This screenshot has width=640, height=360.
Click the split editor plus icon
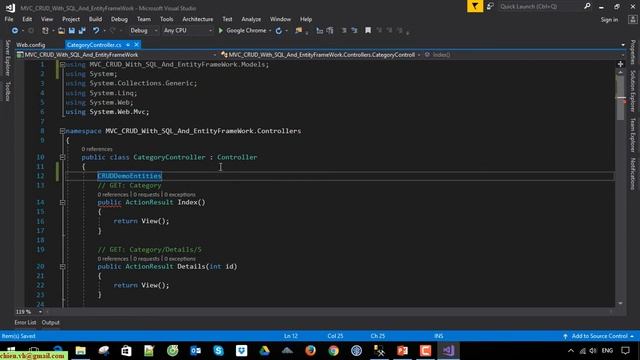620,64
